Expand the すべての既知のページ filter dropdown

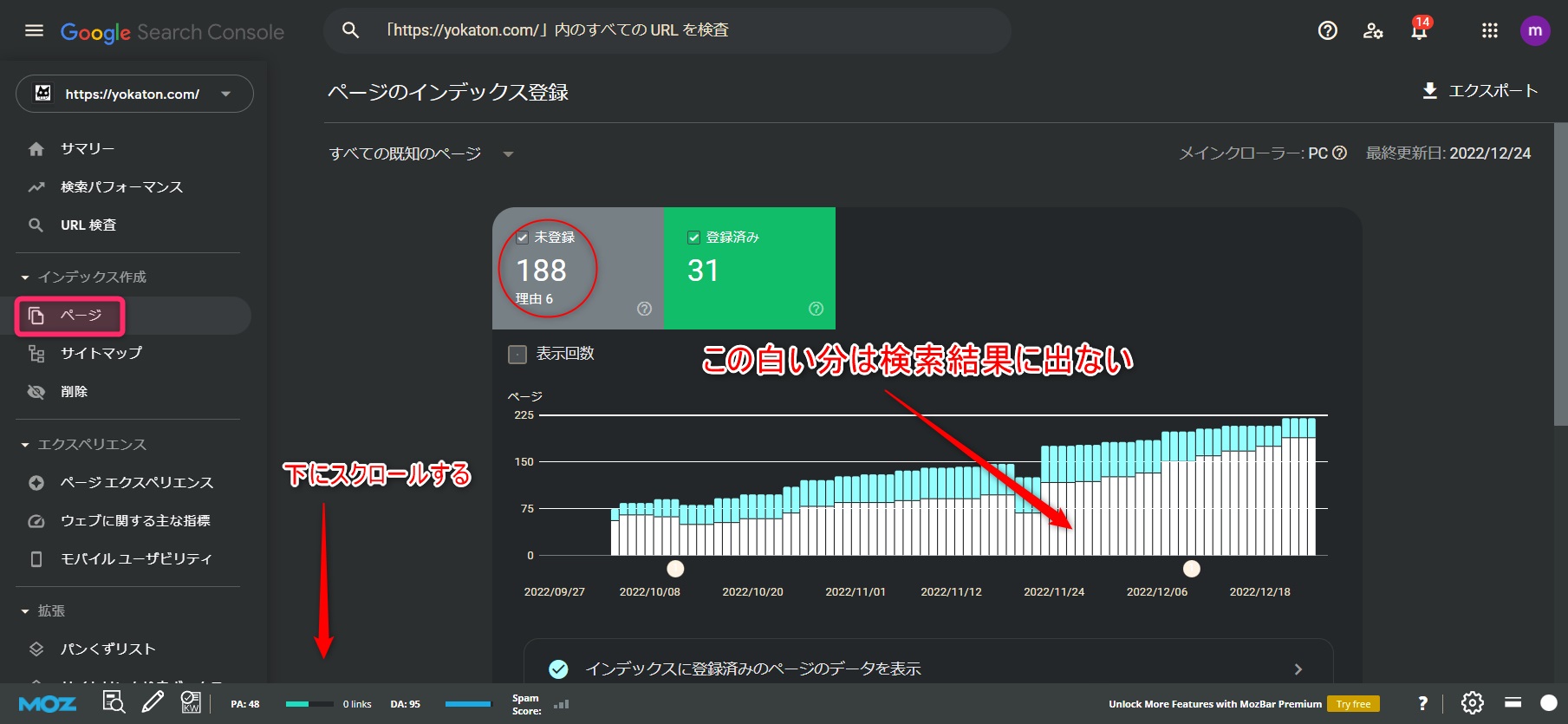421,154
